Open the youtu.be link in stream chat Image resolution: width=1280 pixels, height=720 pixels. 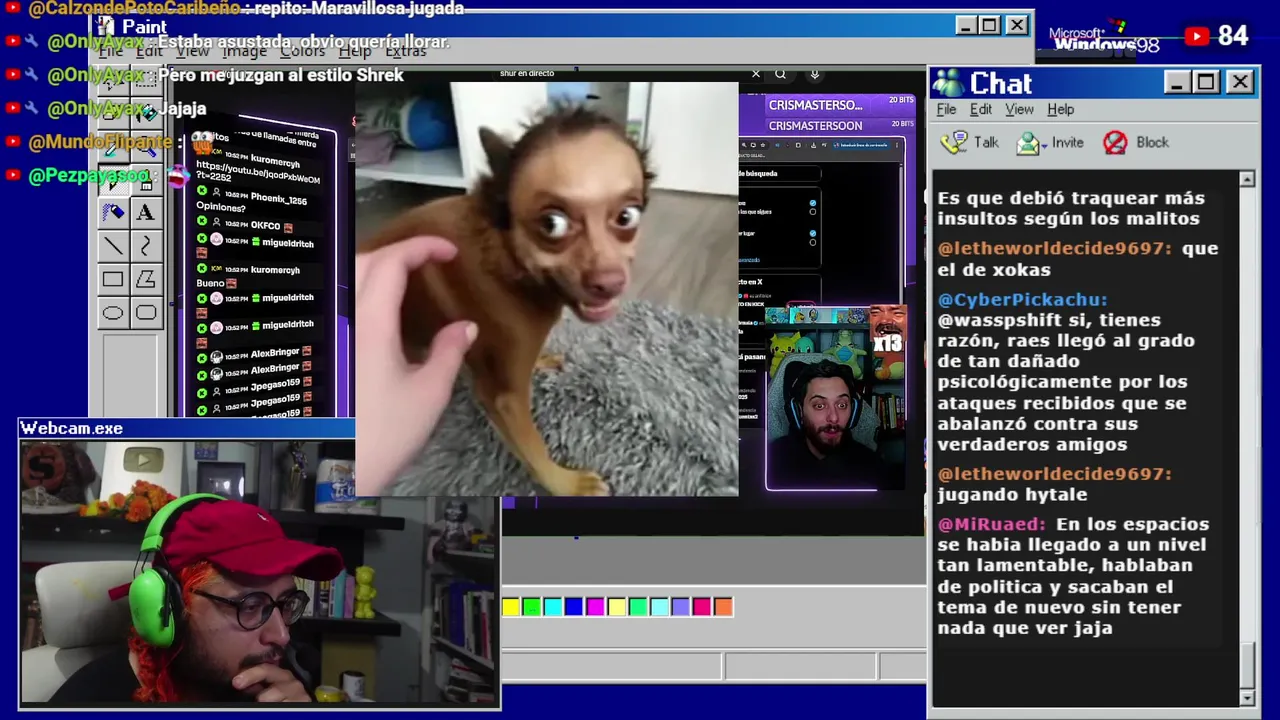258,172
